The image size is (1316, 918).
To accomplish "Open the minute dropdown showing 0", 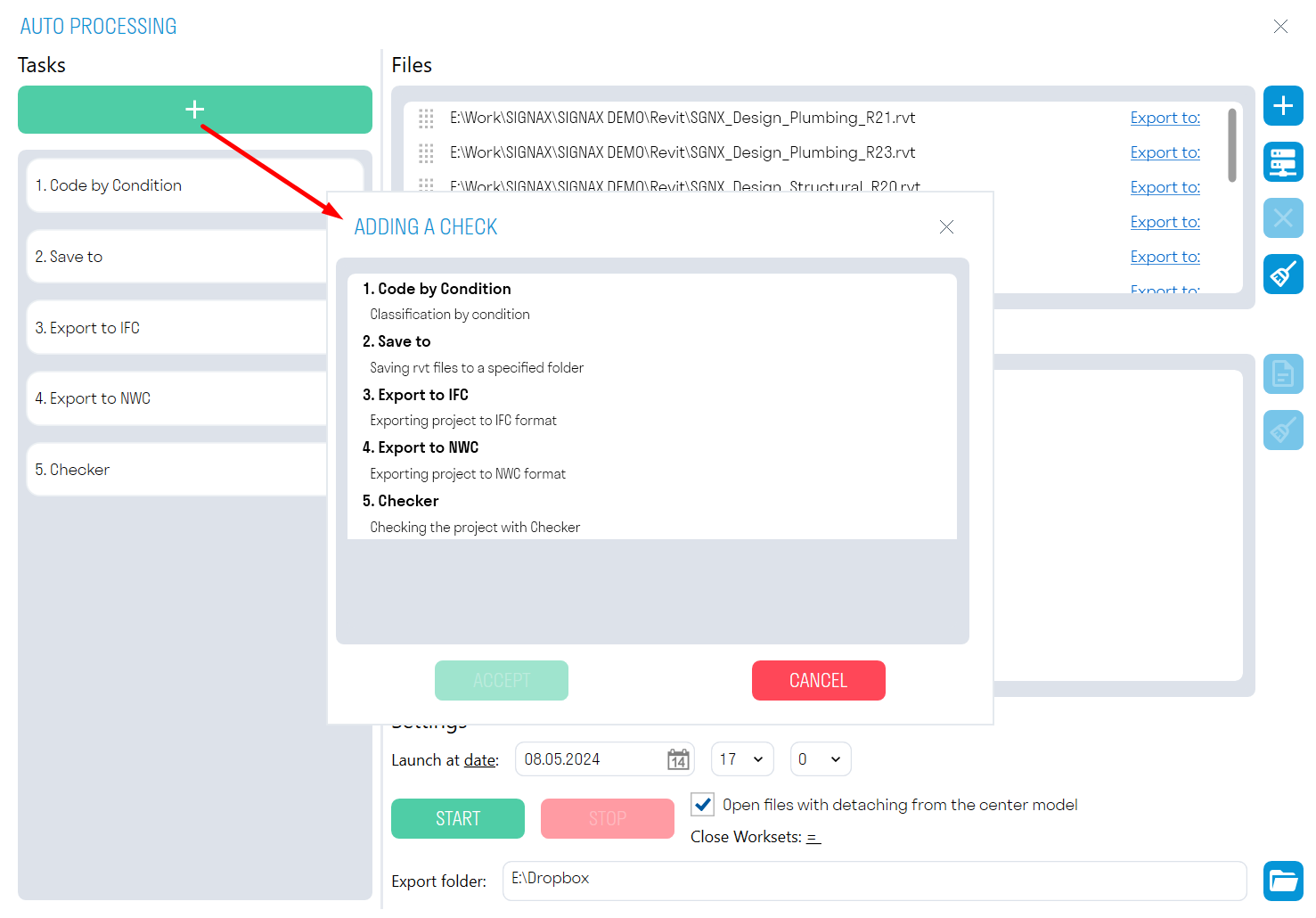I will (820, 759).
